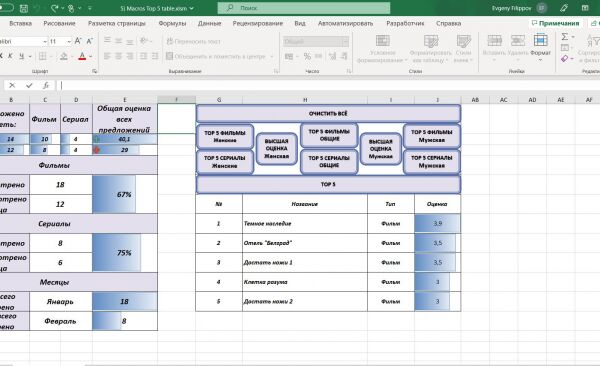Screen dimensions: 600x366
Task: Open the Разработчик tab
Action: pos(405,23)
